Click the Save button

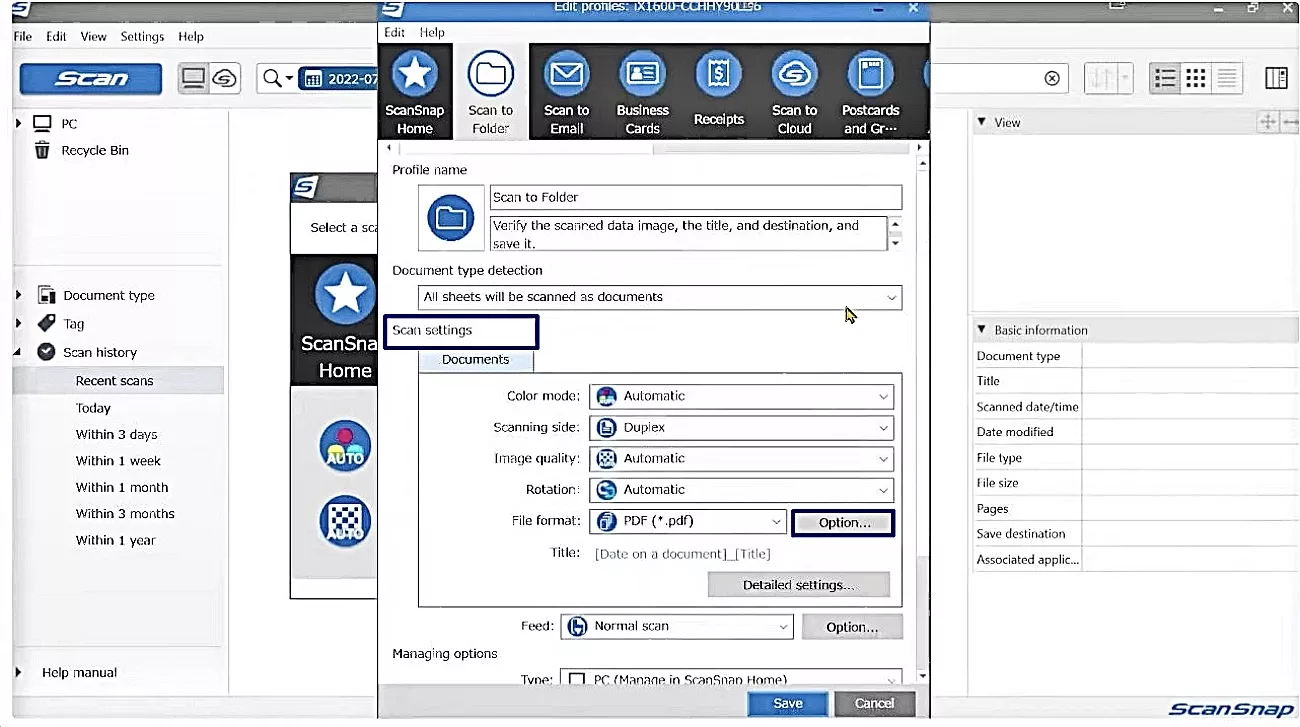[787, 703]
